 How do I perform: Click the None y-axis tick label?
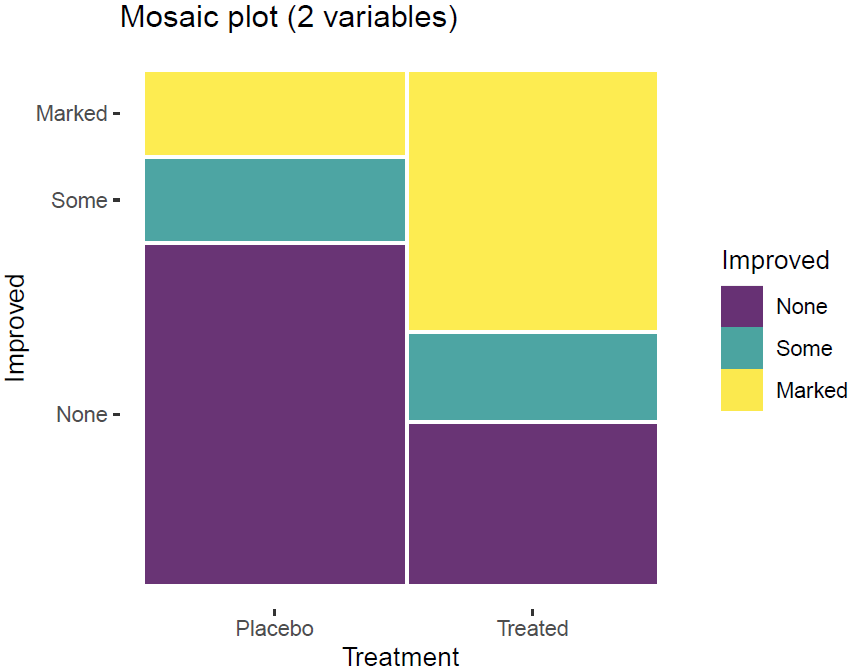coord(81,414)
